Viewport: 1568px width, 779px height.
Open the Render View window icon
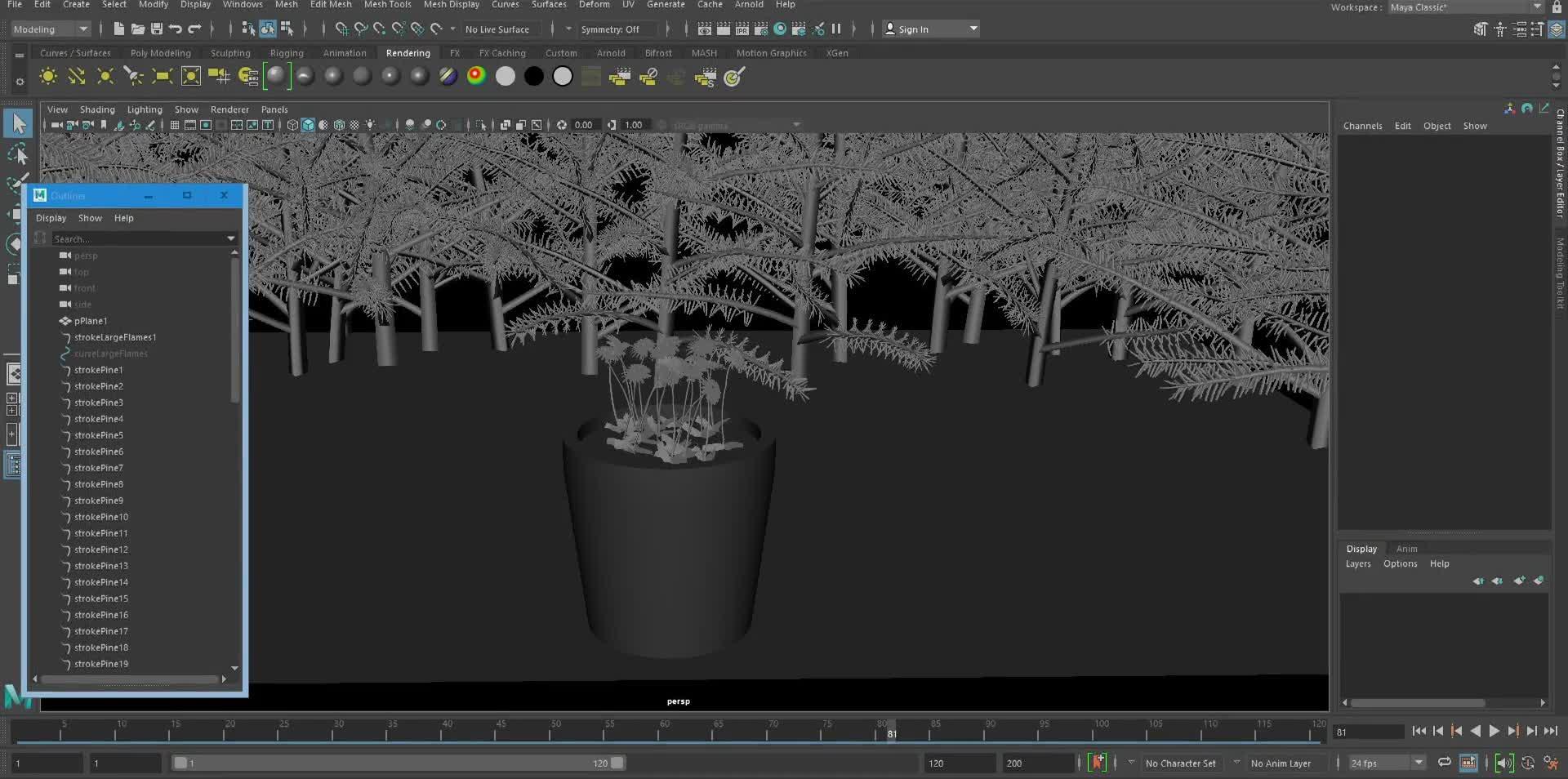(x=705, y=29)
